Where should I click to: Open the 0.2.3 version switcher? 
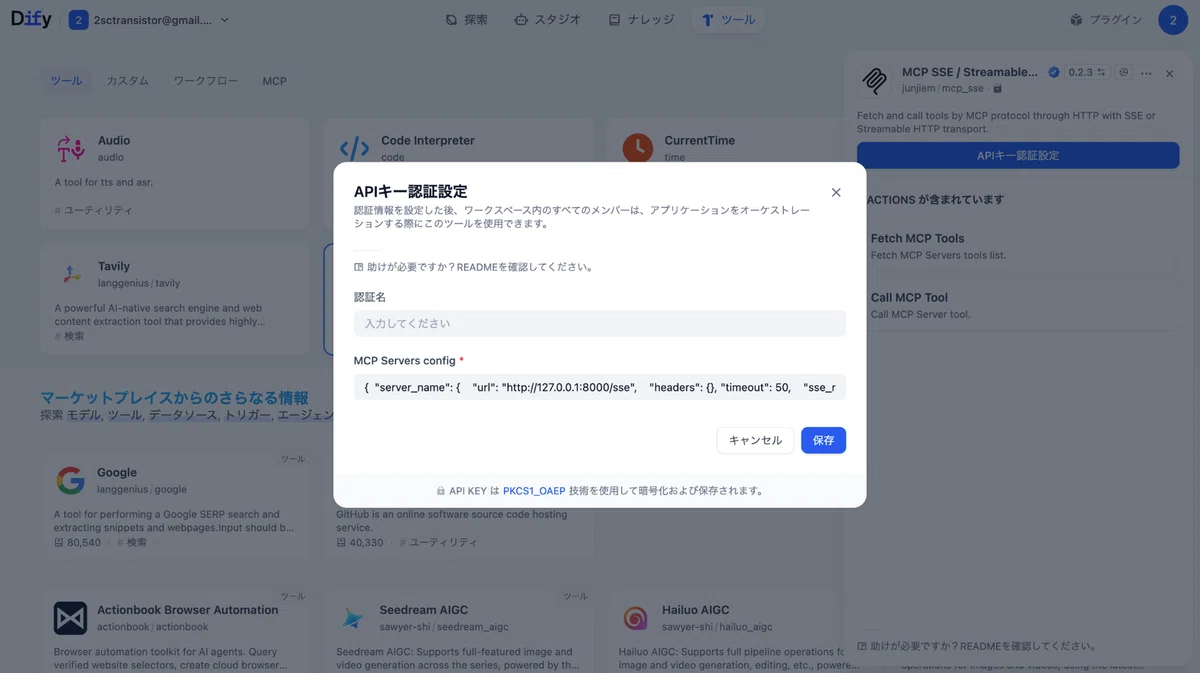(x=1087, y=72)
